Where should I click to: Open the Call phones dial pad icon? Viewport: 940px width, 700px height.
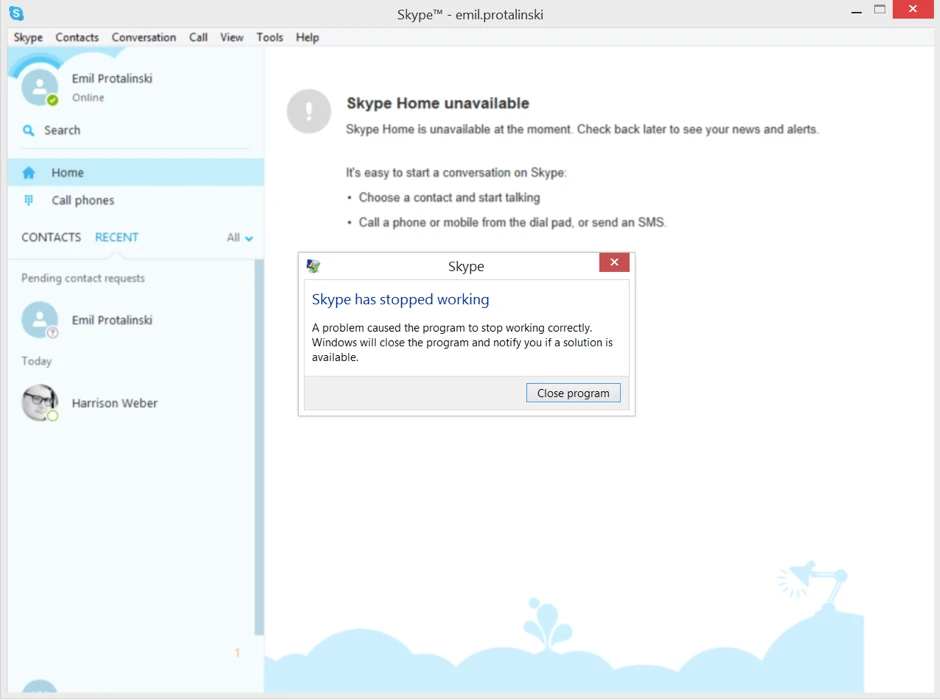29,200
